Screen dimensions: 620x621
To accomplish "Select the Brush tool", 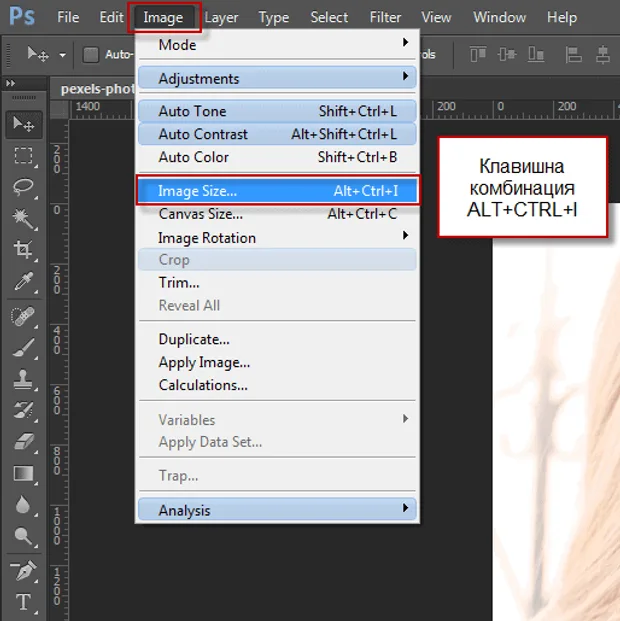I will (x=24, y=348).
